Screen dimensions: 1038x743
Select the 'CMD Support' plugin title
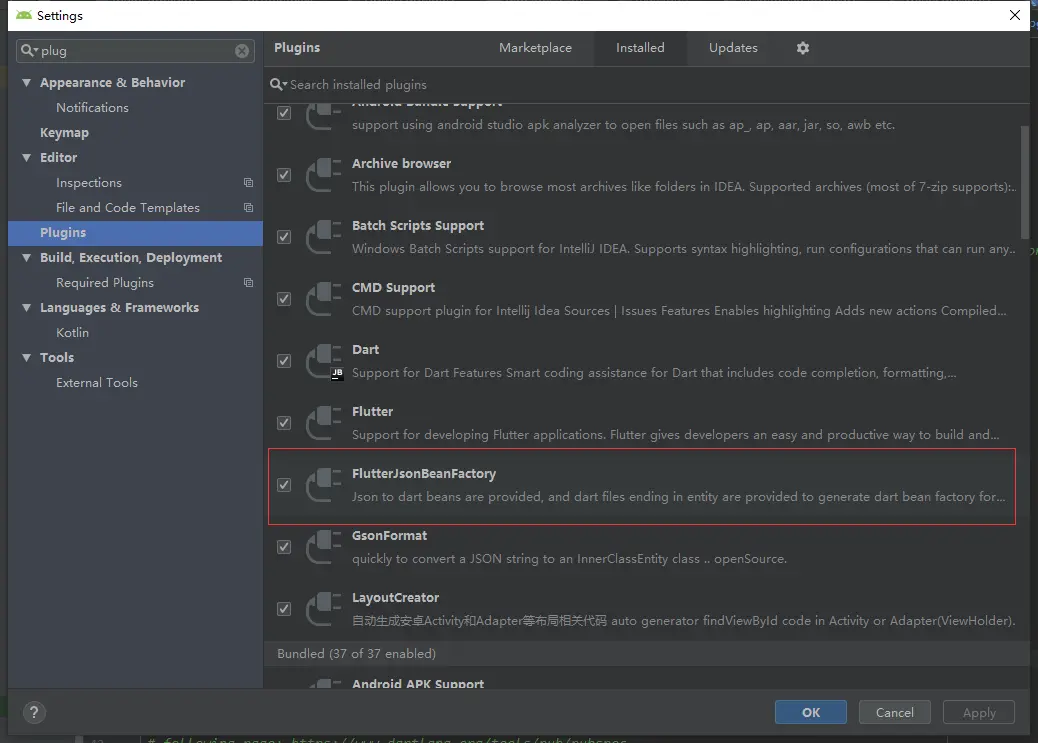coord(393,288)
